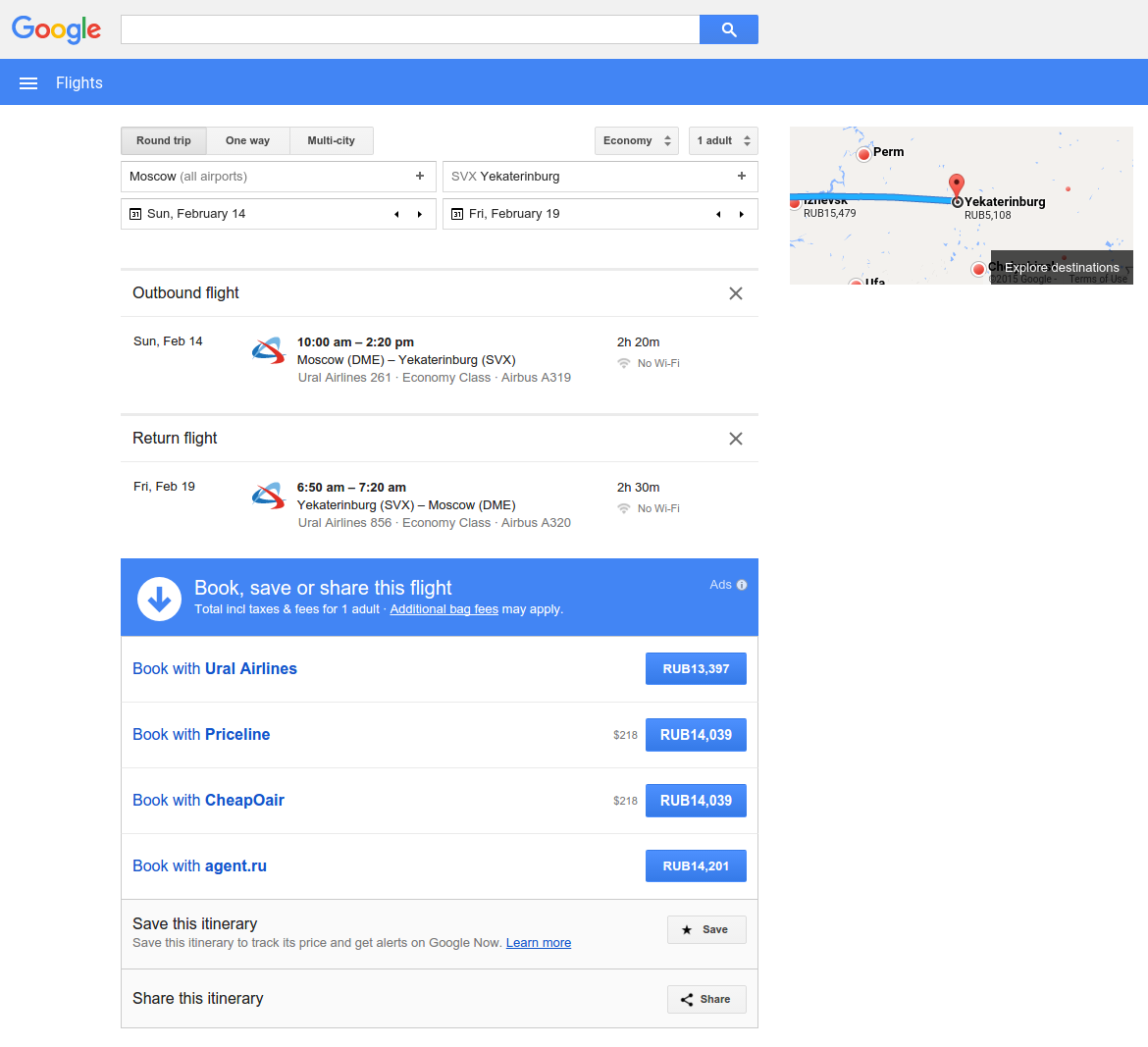Click the Wi-Fi icon on outbound flight

click(624, 363)
